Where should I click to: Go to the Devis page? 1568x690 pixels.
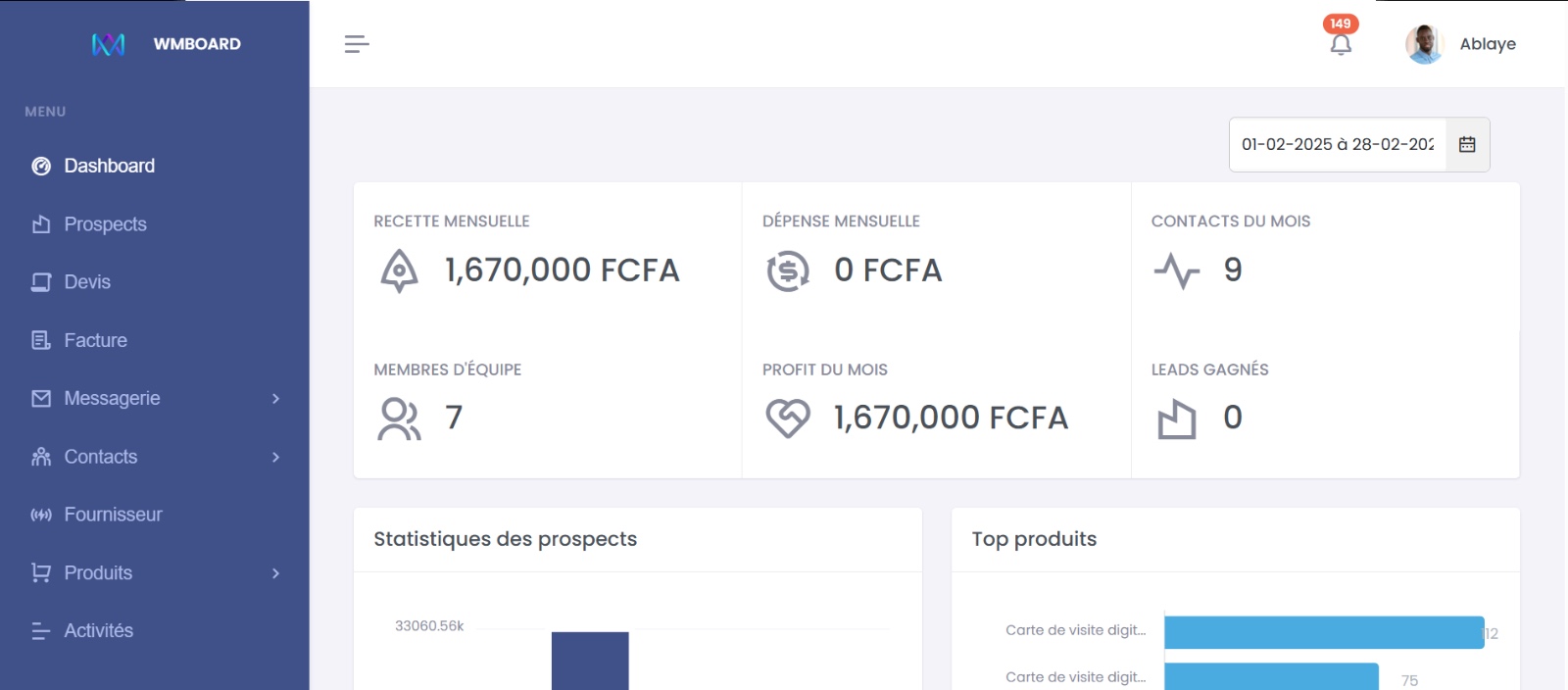87,282
